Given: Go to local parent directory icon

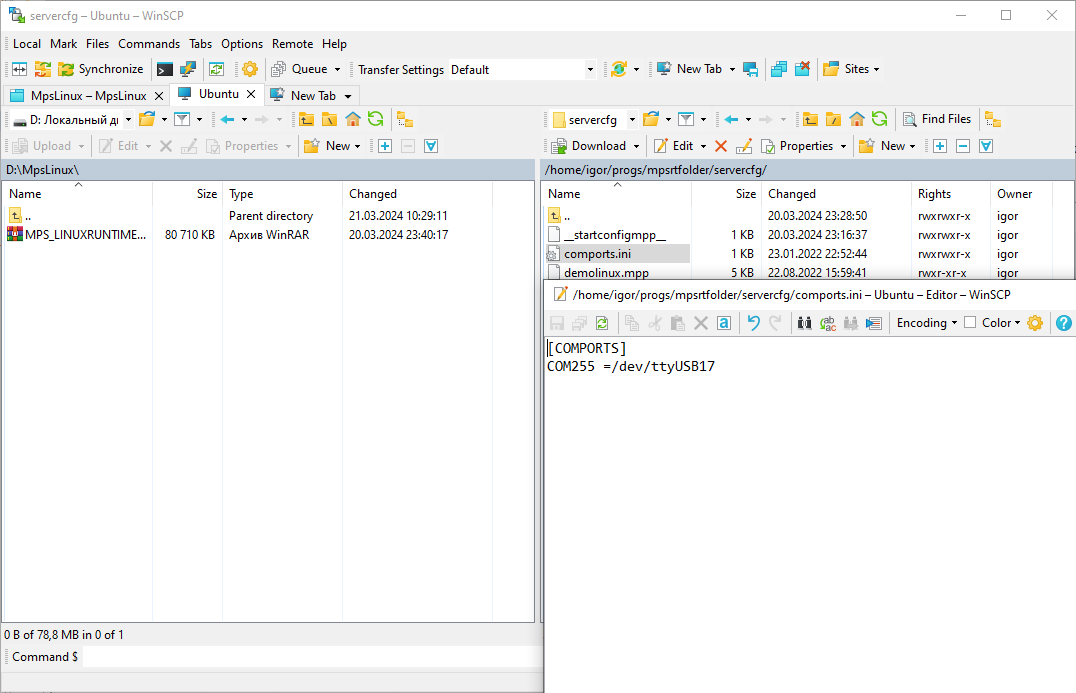Looking at the screenshot, I should pos(306,120).
